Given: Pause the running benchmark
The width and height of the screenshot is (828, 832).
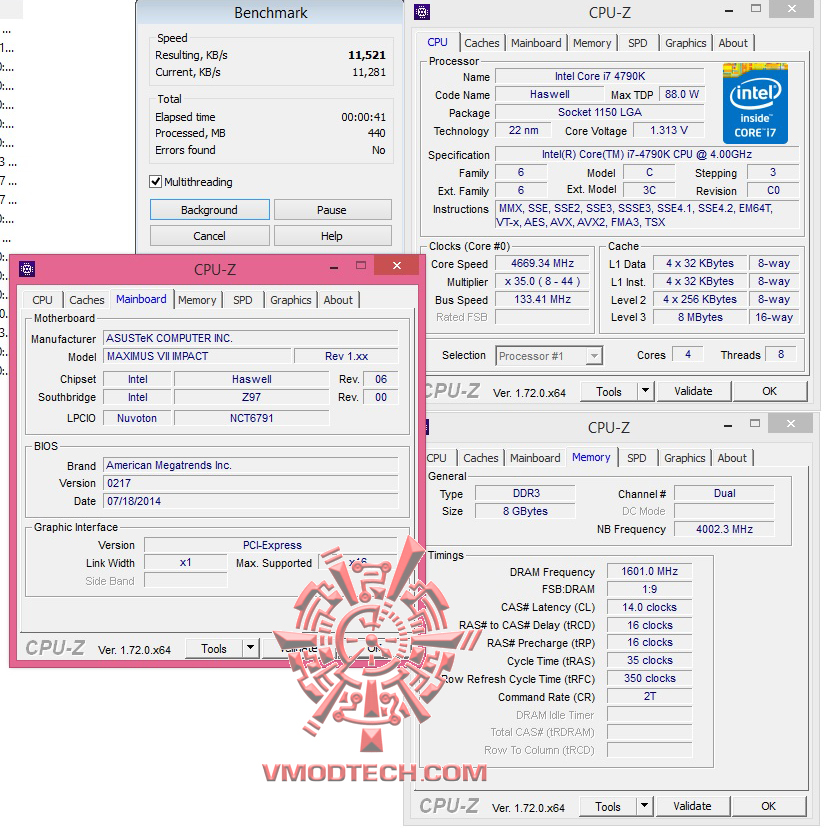Looking at the screenshot, I should 332,210.
